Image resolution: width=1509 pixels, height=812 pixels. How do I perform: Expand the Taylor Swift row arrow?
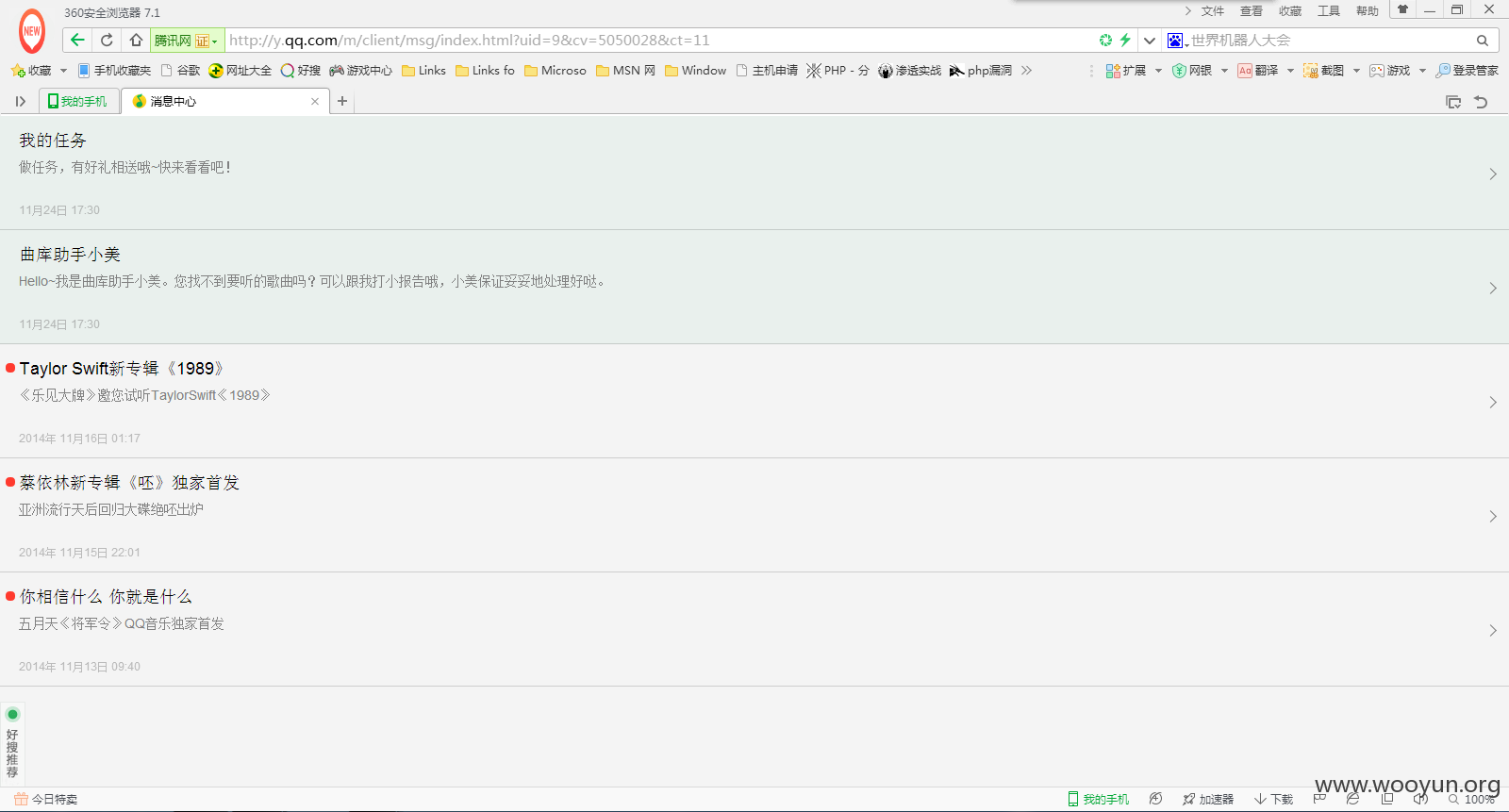1493,402
